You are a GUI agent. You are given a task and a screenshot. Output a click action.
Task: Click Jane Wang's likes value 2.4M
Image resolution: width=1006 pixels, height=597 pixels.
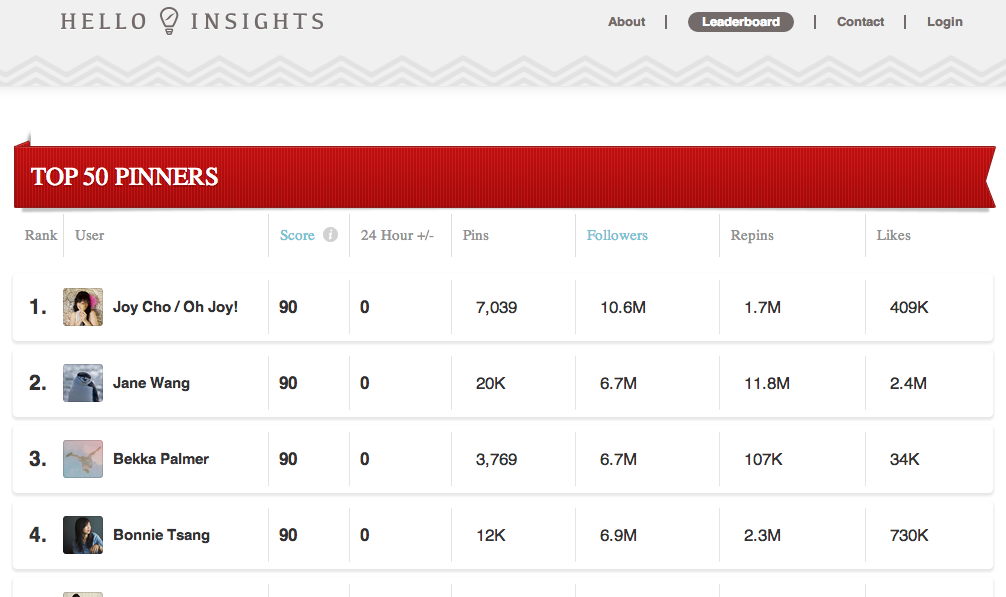[x=908, y=383]
